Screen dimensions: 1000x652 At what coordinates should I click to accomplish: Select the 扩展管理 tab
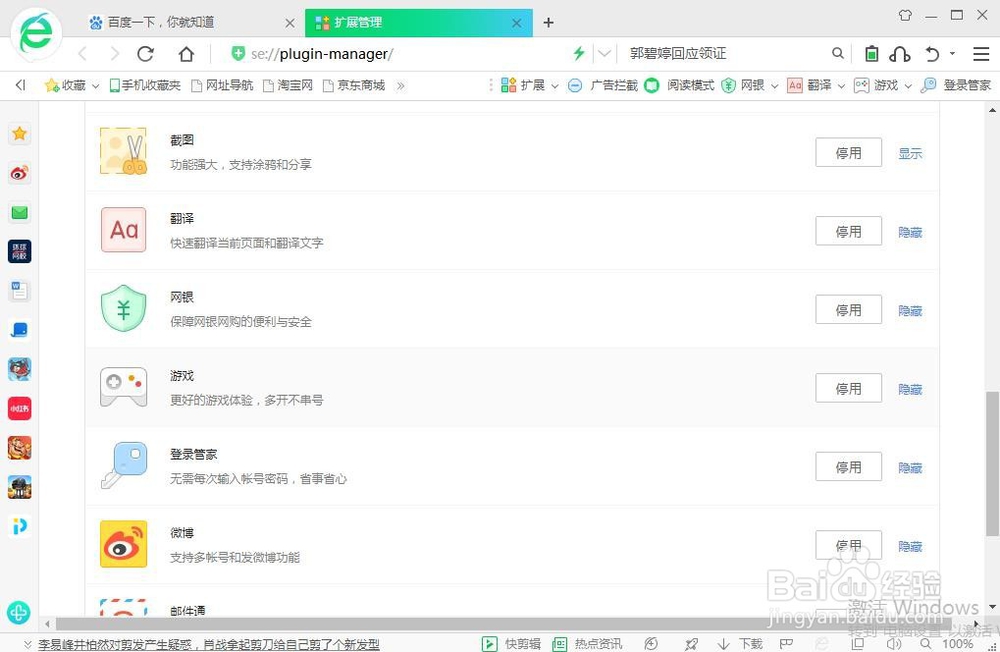[x=418, y=22]
